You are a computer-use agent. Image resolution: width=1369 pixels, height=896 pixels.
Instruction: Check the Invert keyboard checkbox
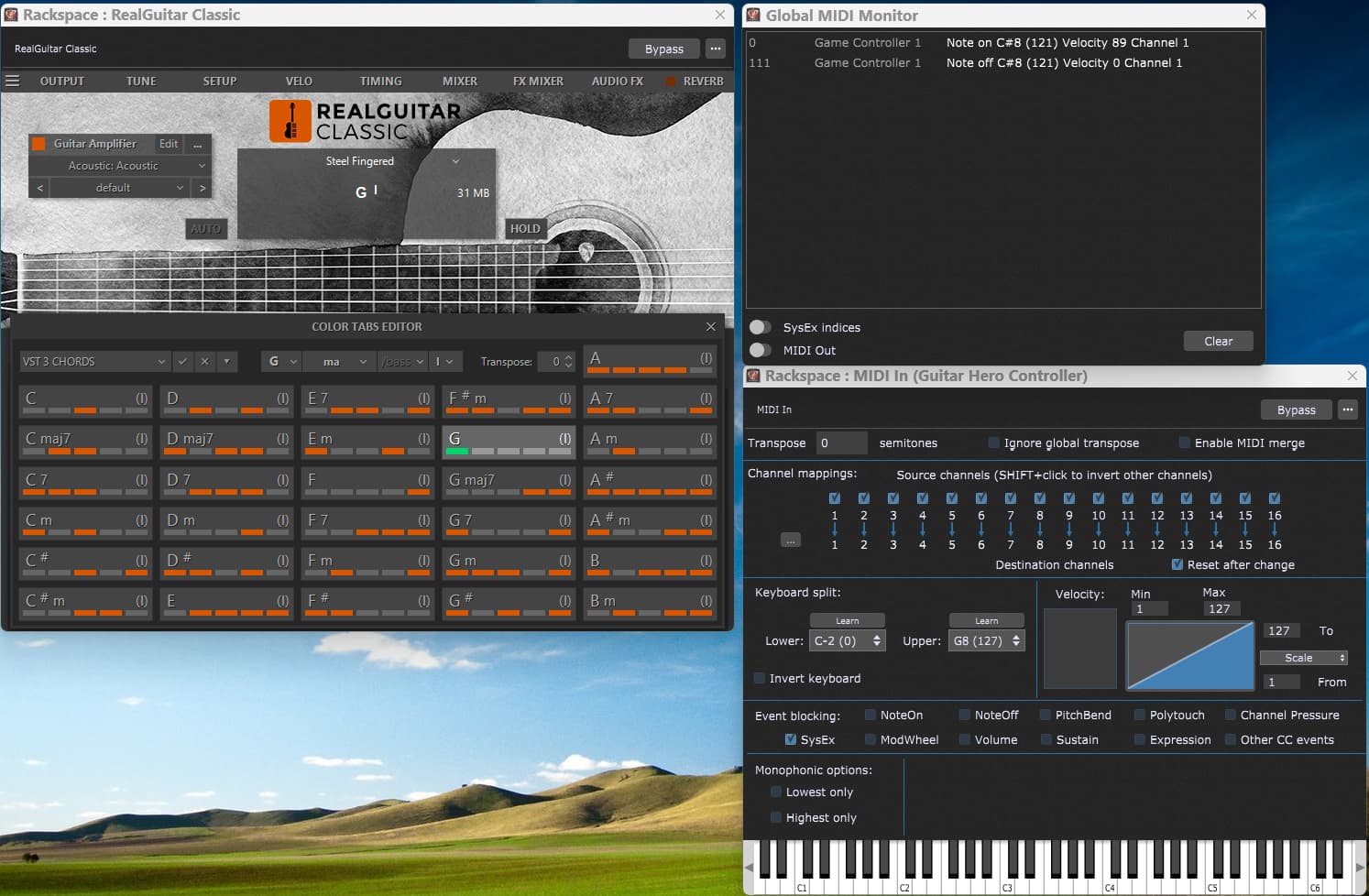[x=760, y=679]
